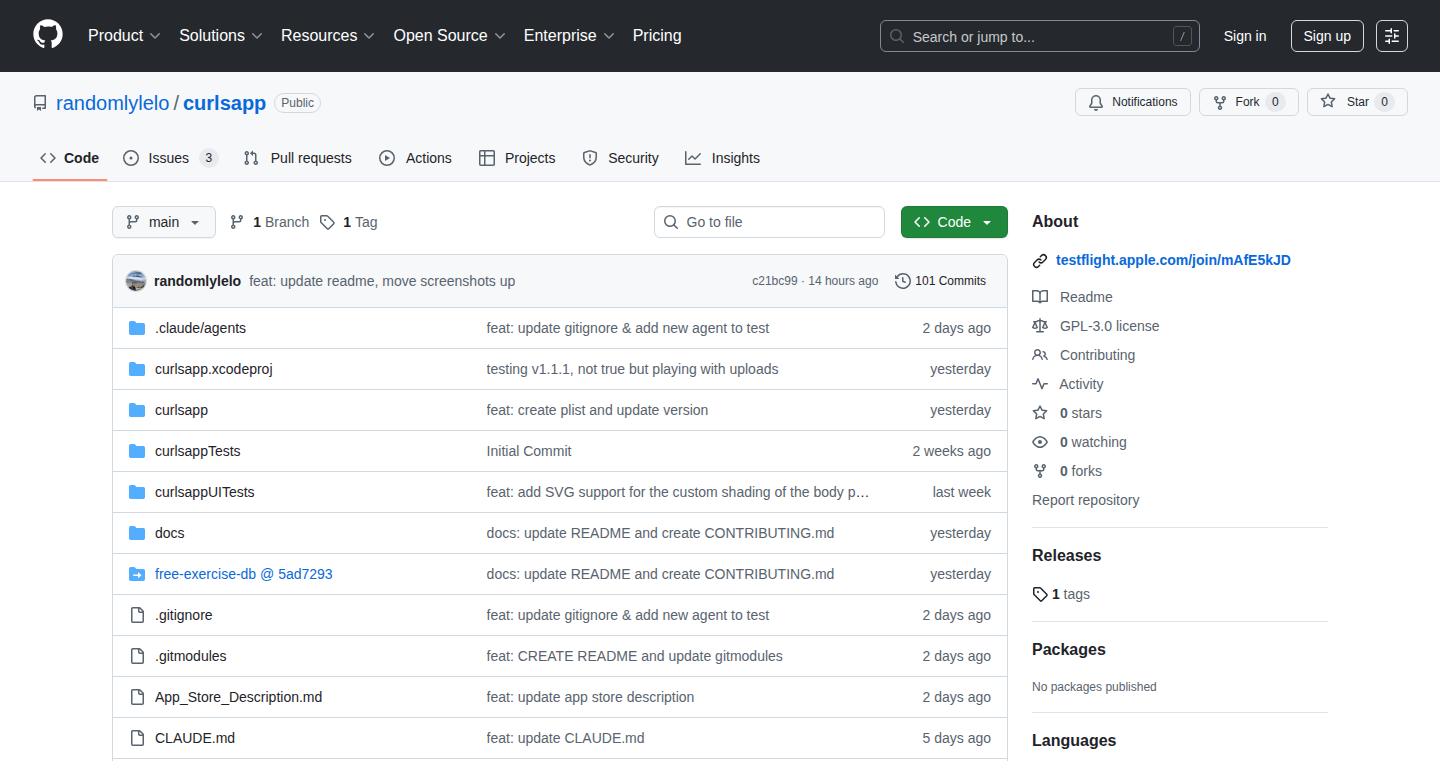Open the curlsapp repository name link
Screen dimensions: 1440x761
225,103
